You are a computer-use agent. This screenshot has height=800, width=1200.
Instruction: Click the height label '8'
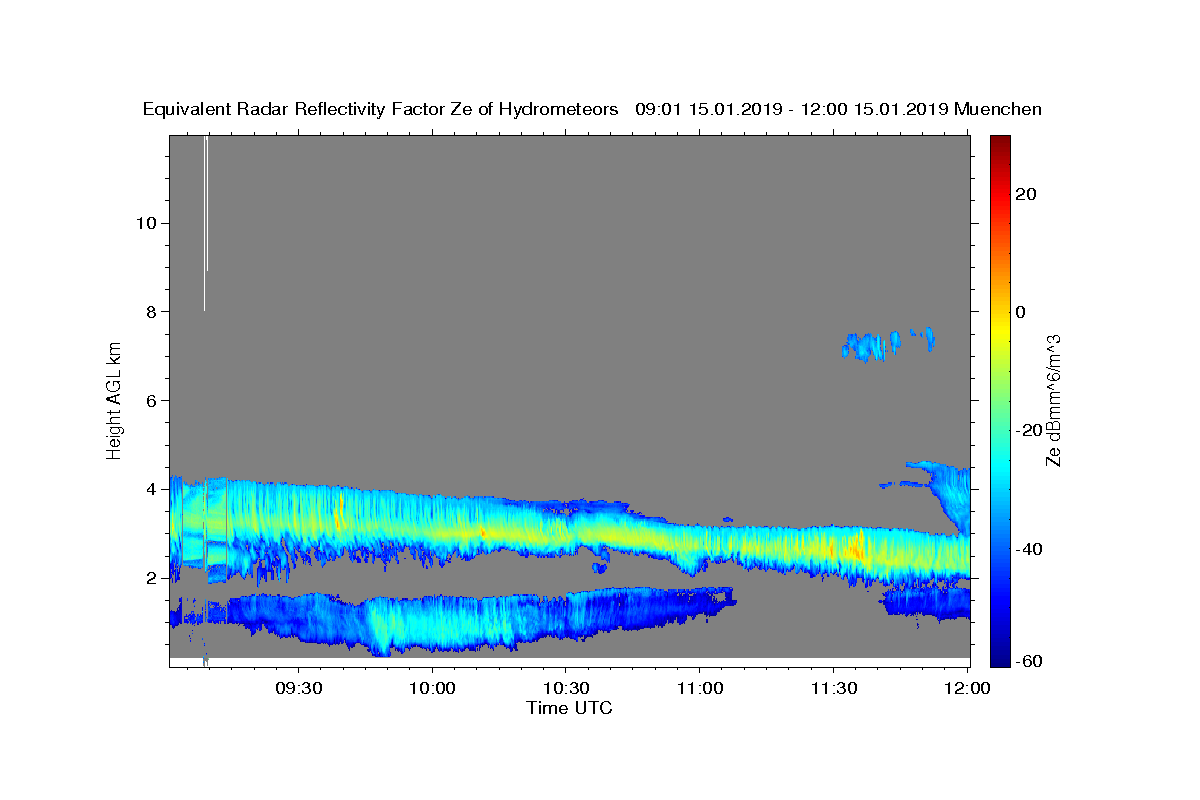coord(149,312)
